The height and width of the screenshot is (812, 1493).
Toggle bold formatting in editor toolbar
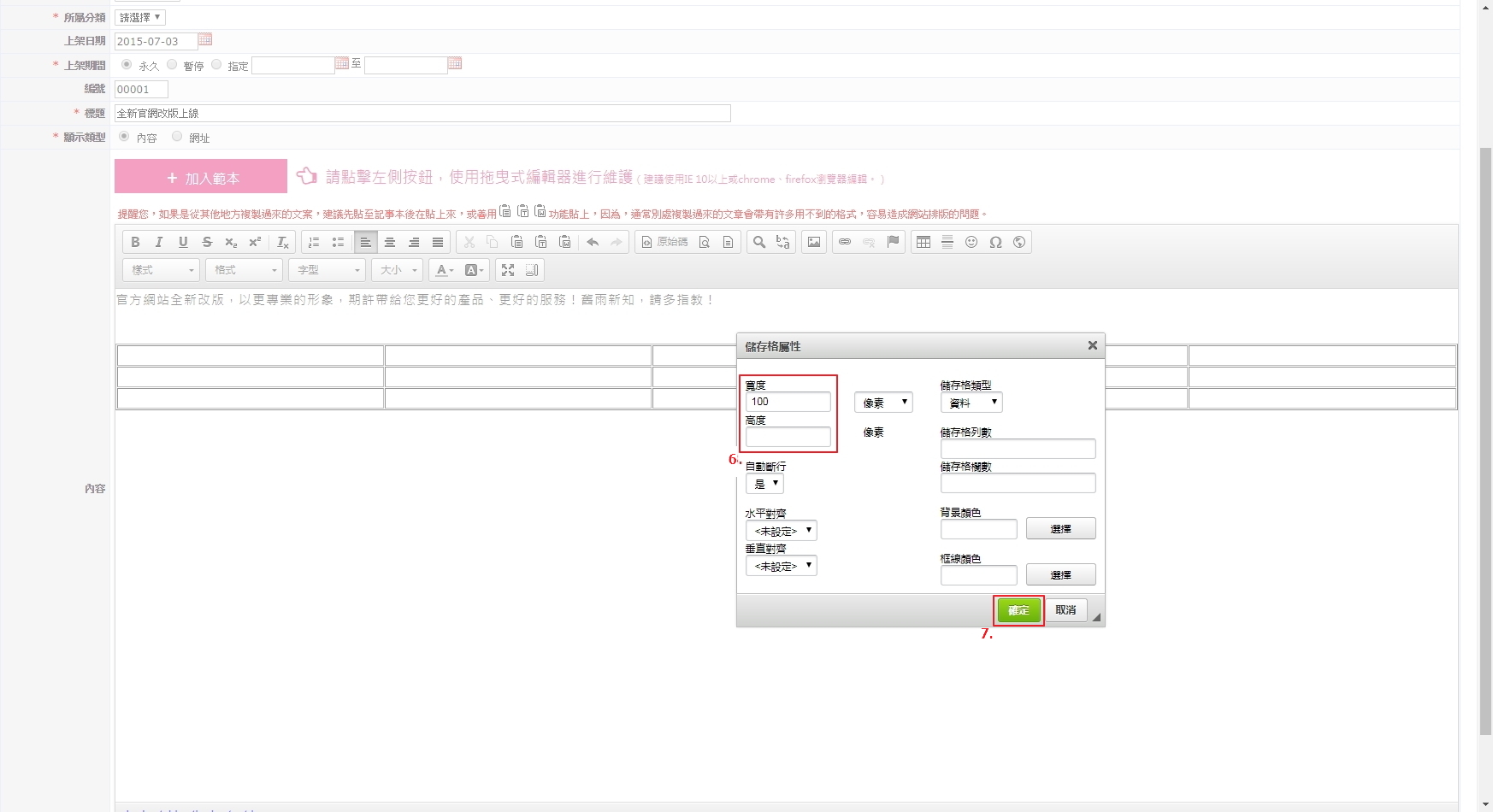(x=135, y=243)
